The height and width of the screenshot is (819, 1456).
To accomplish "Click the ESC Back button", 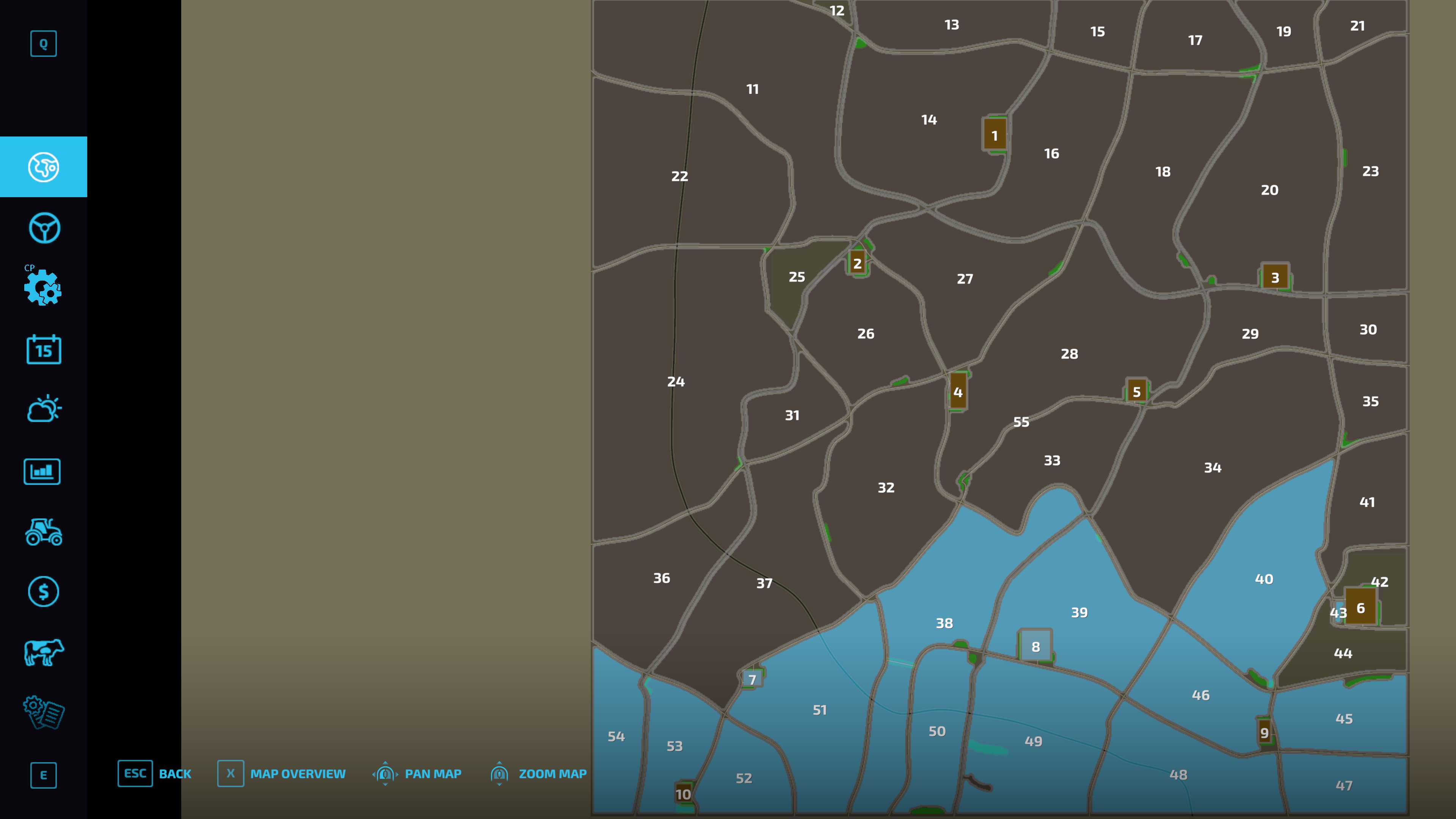I will (154, 773).
